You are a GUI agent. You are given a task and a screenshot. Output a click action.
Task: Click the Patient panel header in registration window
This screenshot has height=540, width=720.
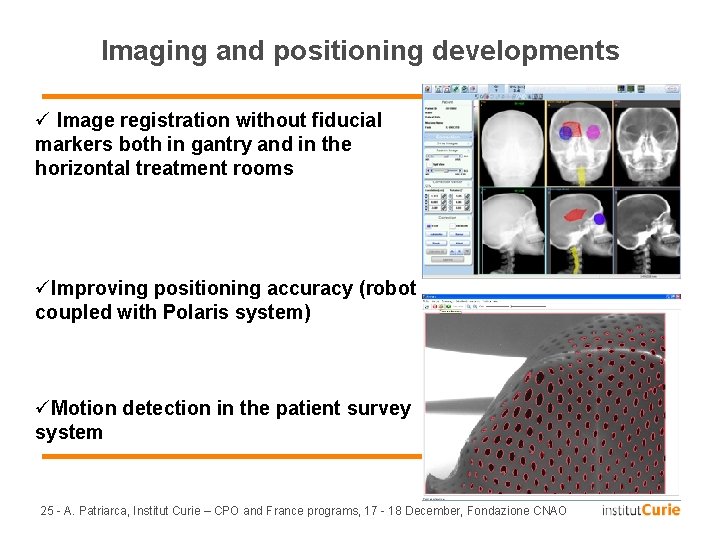coord(447,101)
